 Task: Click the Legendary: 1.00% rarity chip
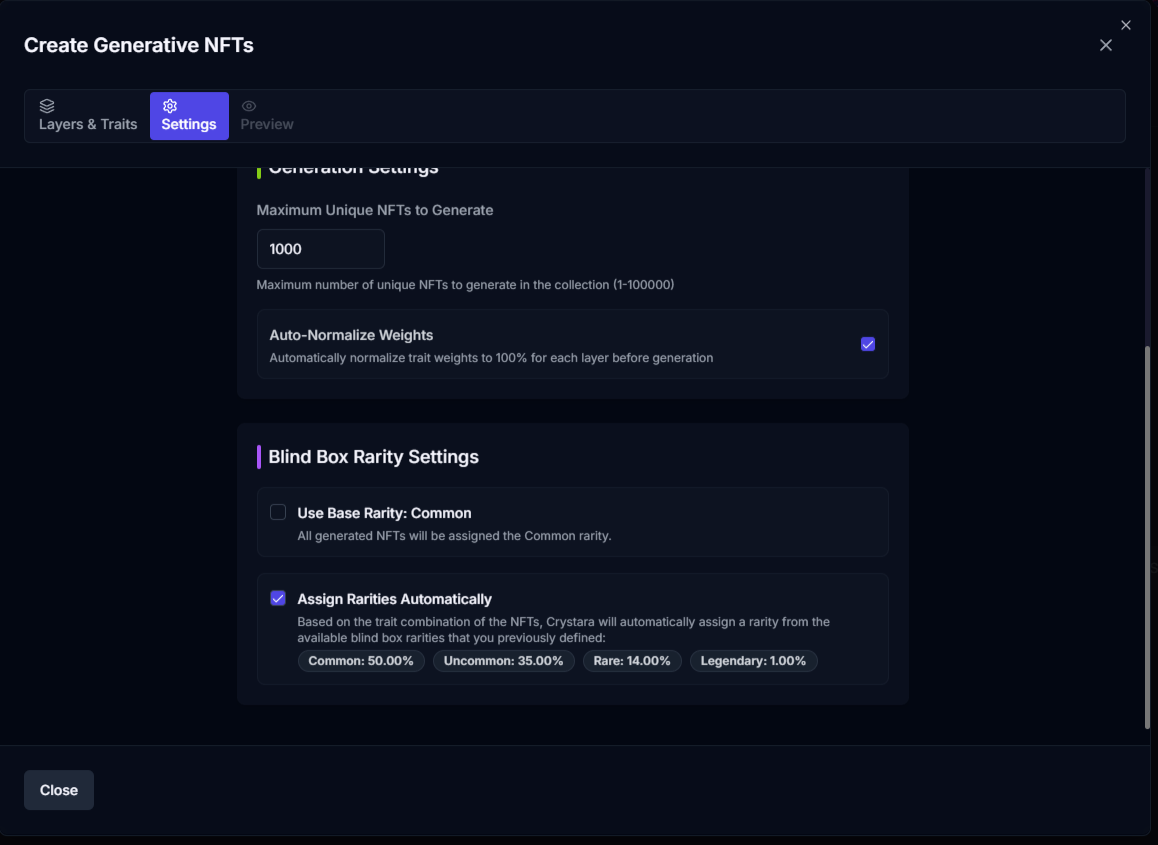pos(753,661)
